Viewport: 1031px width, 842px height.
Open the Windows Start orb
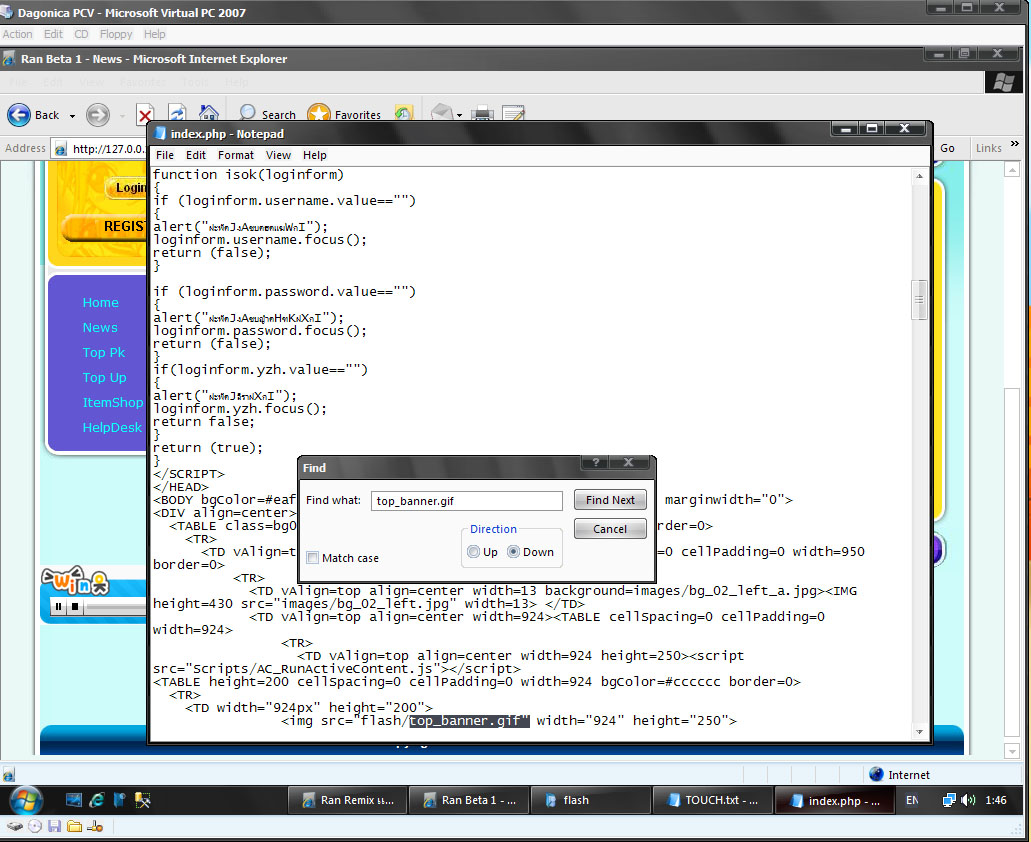26,800
